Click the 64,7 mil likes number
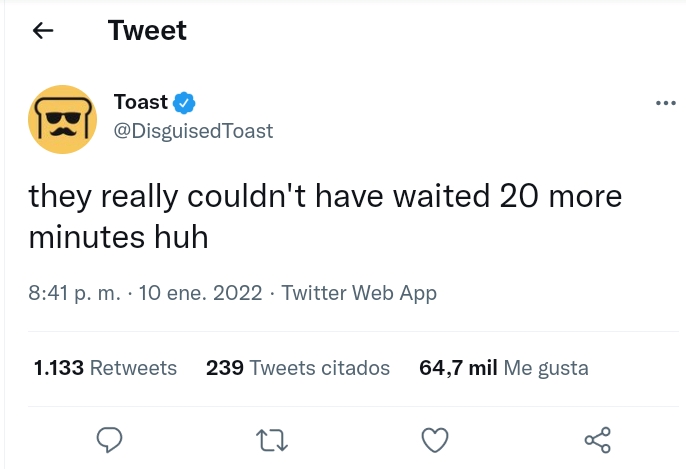Image resolution: width=686 pixels, height=469 pixels. 459,368
